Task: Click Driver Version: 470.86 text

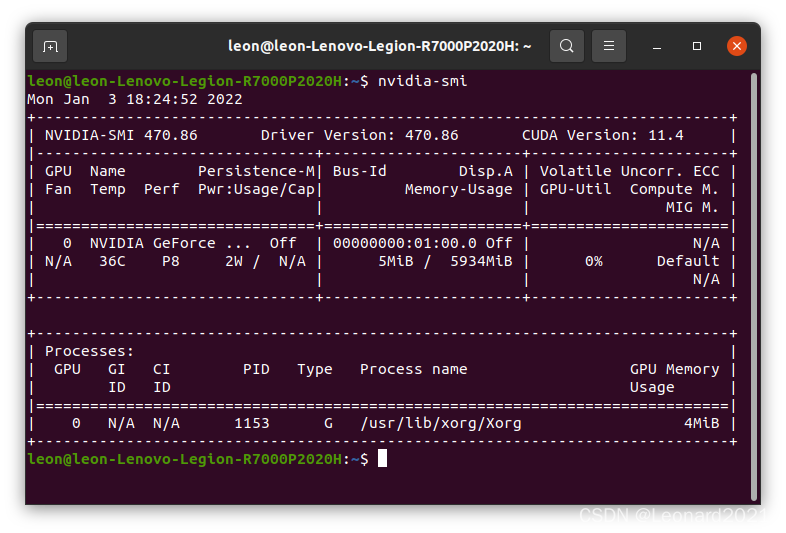Action: tap(359, 135)
